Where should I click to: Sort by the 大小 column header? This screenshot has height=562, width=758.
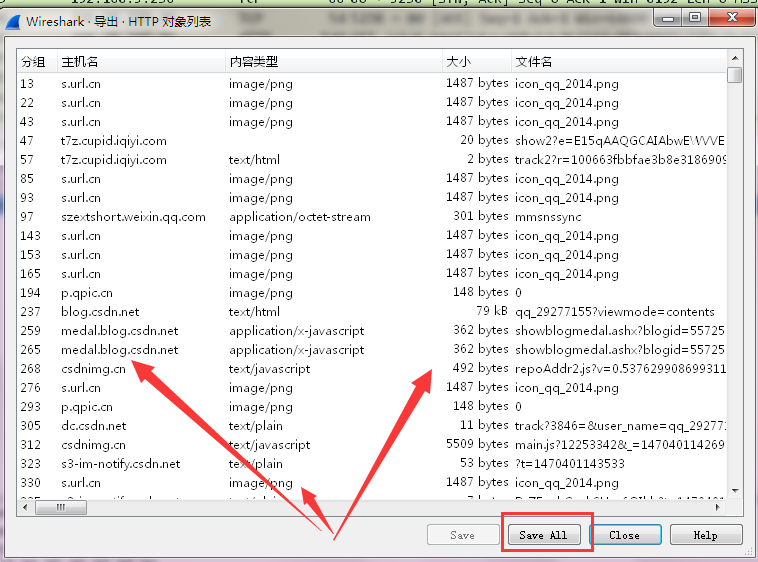pos(477,62)
